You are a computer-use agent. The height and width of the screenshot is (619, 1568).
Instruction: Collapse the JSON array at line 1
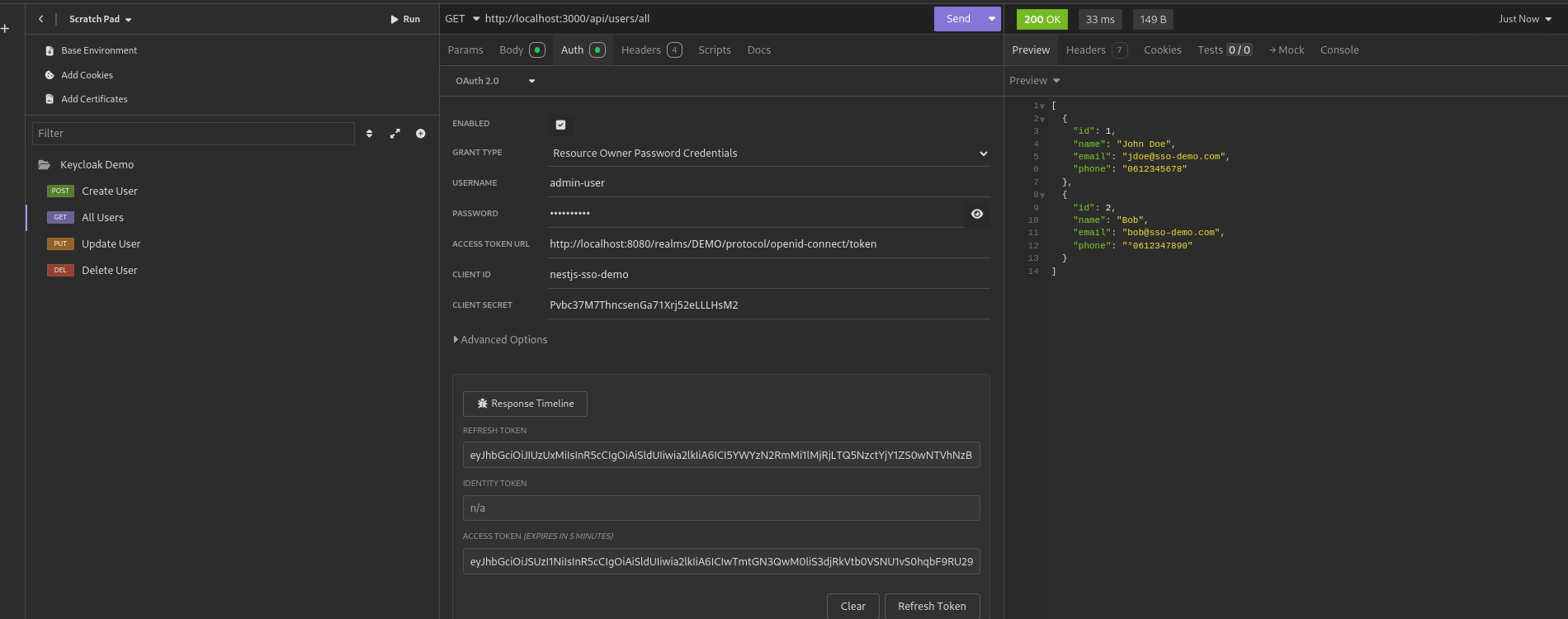[x=1042, y=106]
